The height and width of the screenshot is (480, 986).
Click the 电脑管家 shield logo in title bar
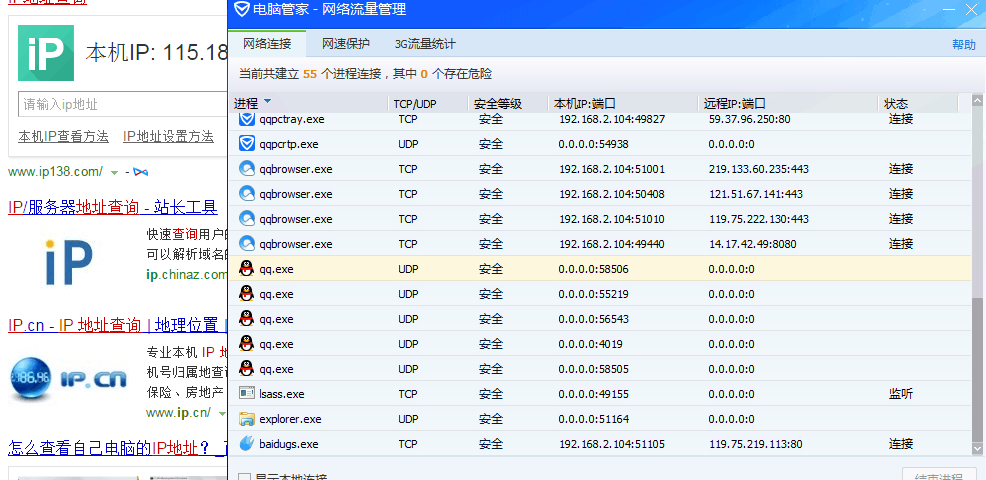click(x=241, y=9)
